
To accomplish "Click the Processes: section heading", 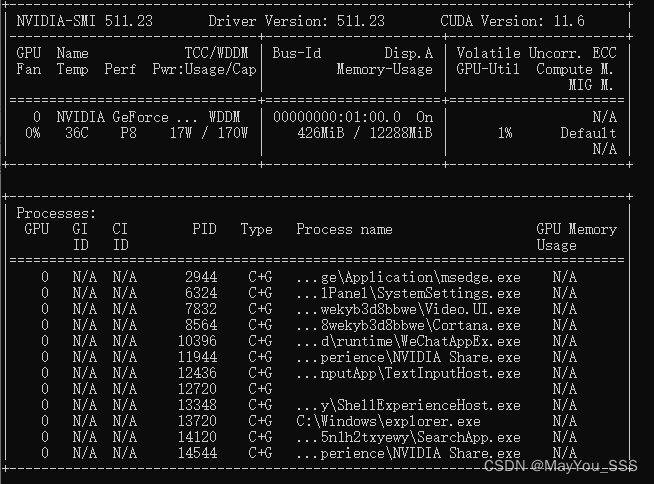I will click(56, 213).
